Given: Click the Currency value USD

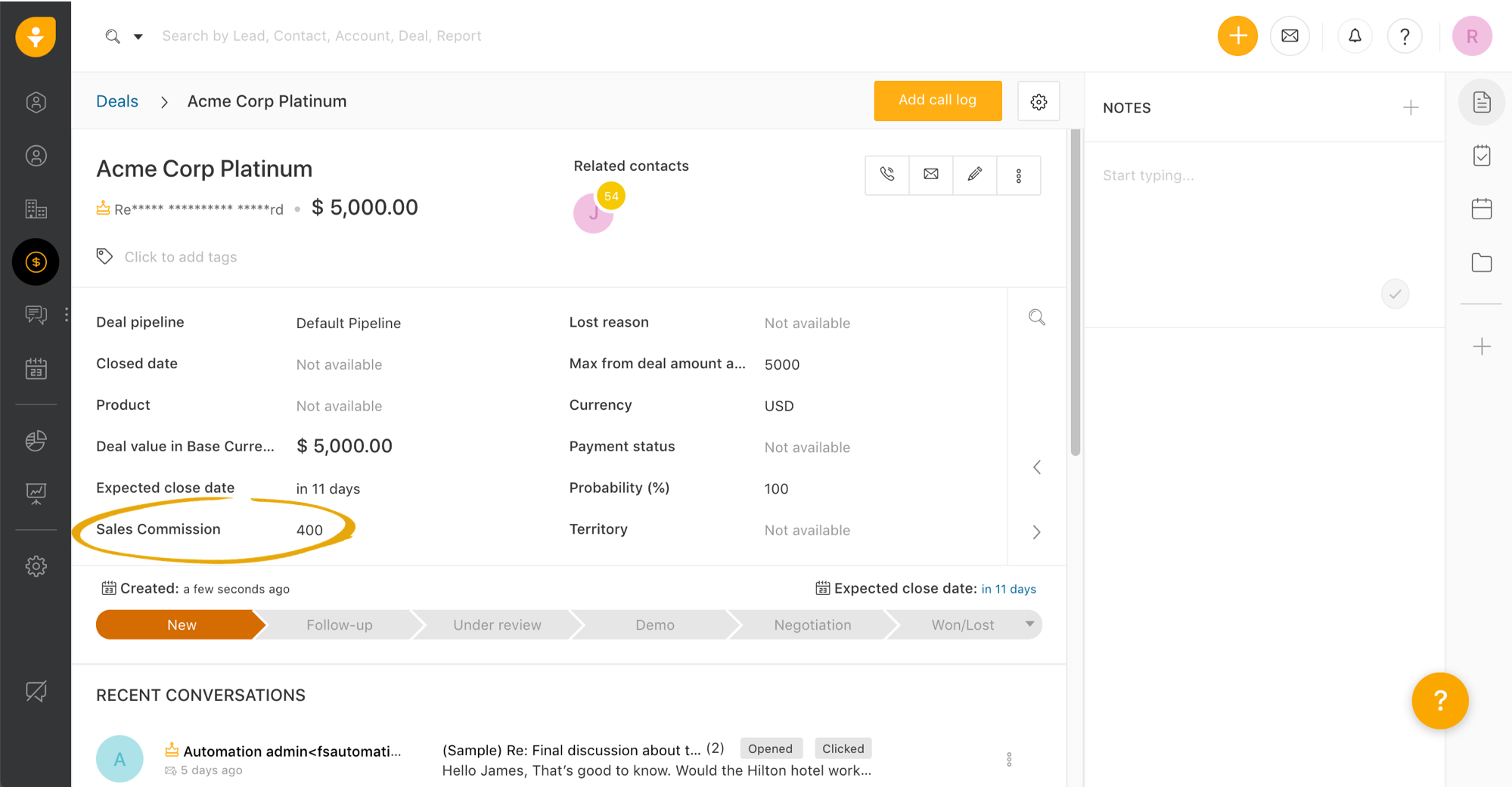Looking at the screenshot, I should point(779,406).
